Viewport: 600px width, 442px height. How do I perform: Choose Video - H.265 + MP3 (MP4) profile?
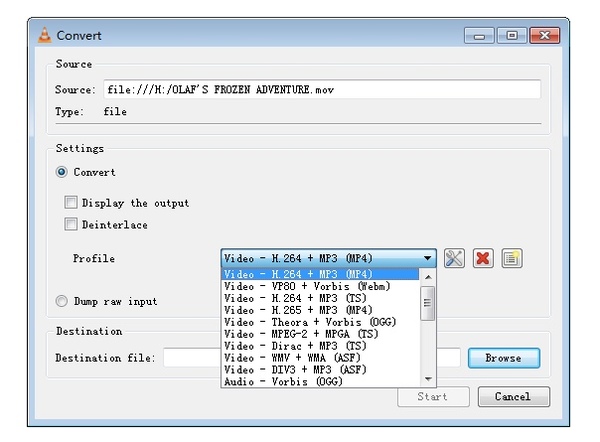pyautogui.click(x=321, y=310)
